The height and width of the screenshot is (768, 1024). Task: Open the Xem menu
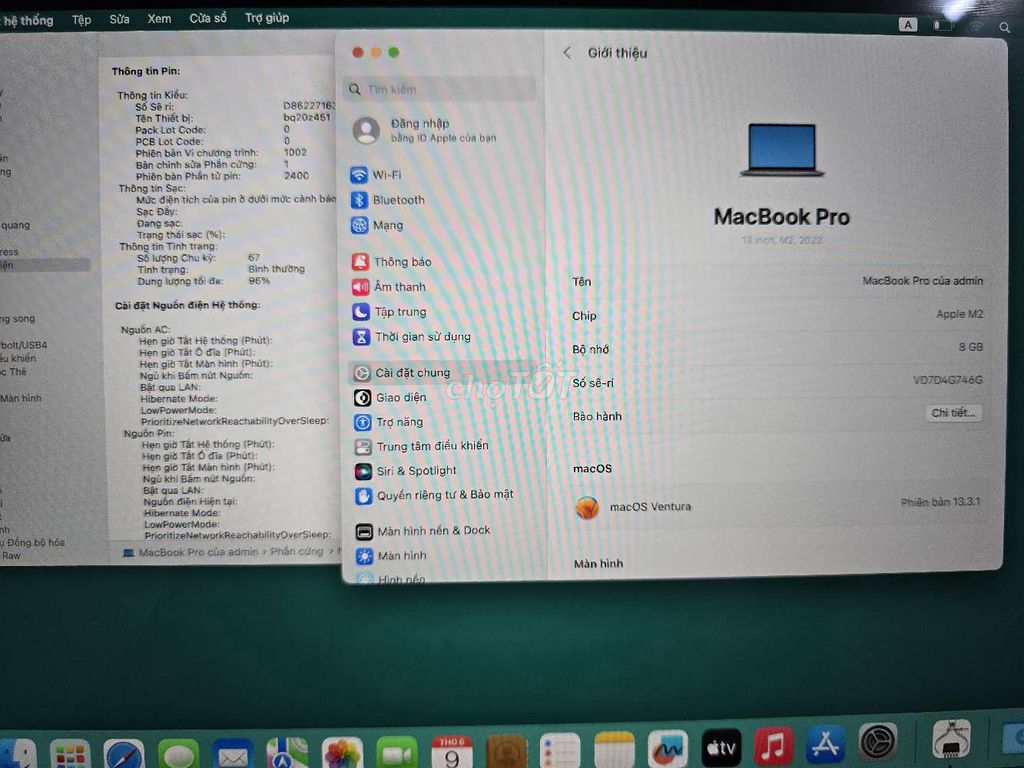click(x=159, y=18)
